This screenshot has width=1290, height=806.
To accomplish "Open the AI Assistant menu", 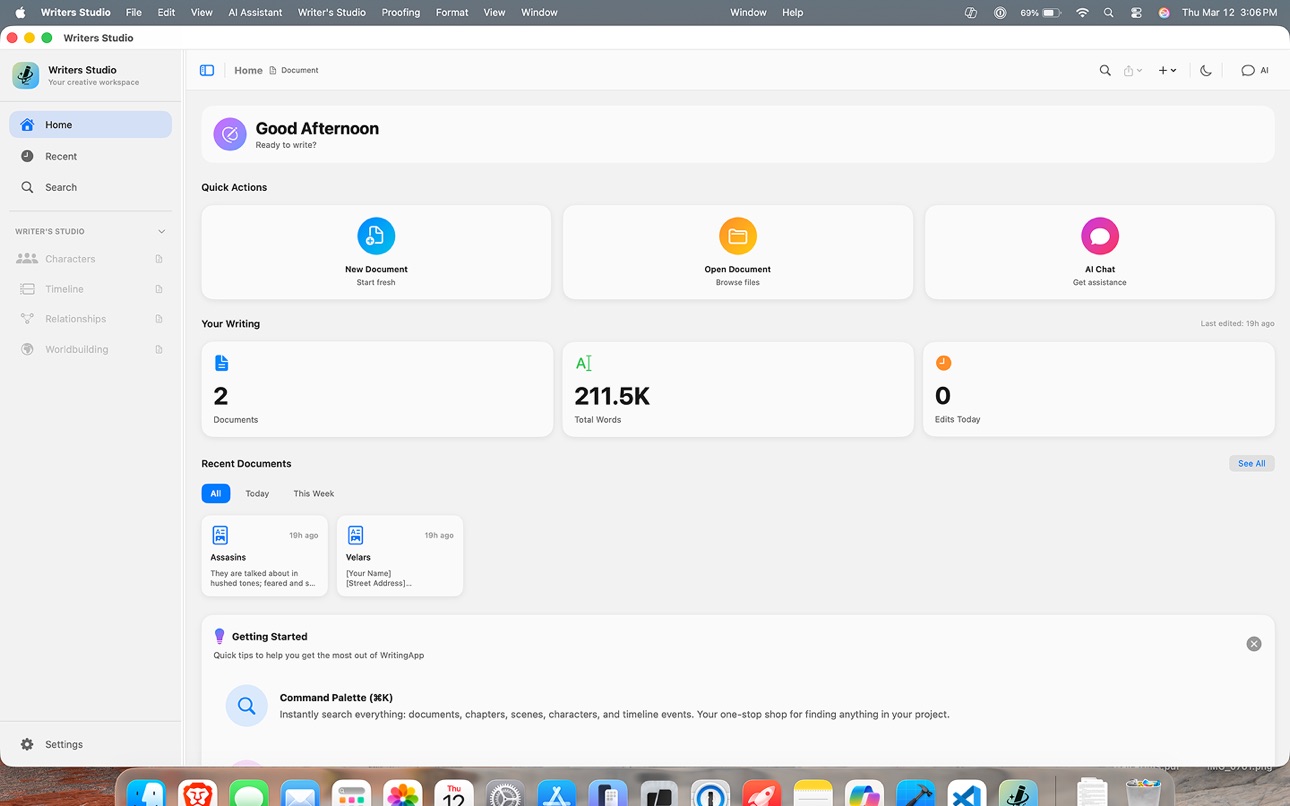I will tap(255, 12).
